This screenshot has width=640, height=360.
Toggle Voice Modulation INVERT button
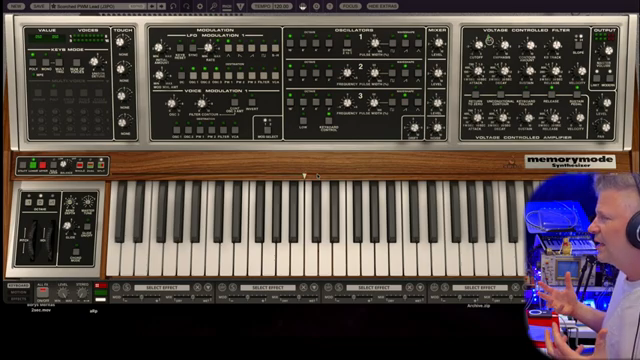click(x=252, y=102)
